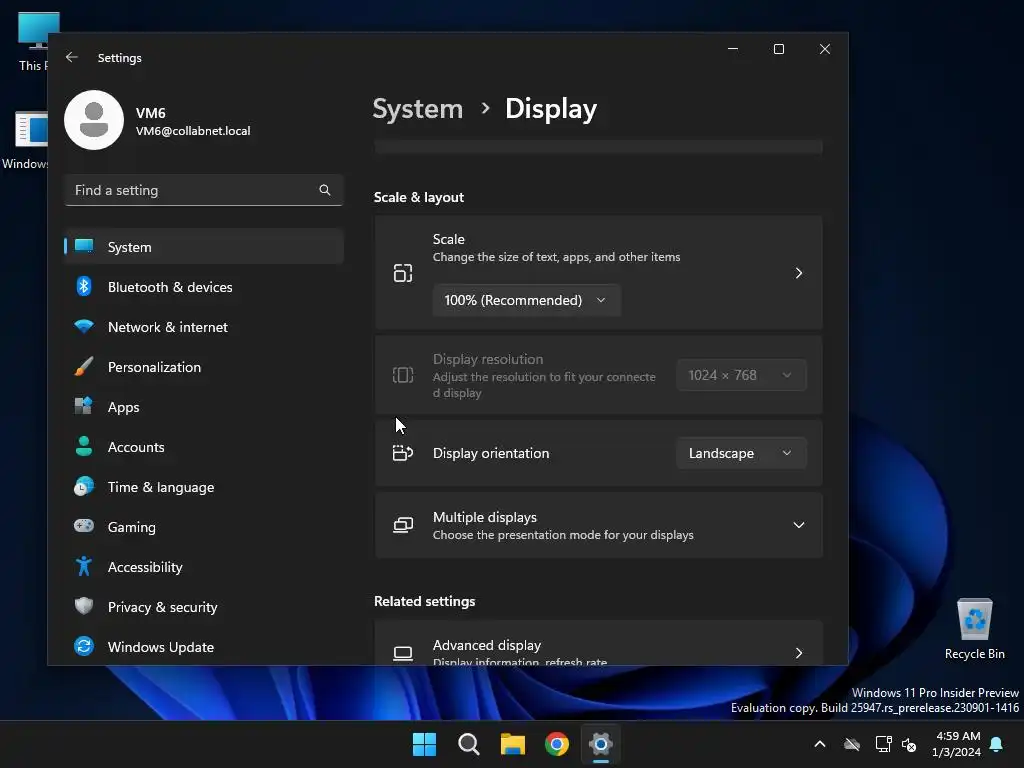This screenshot has height=768, width=1024.
Task: Click the Settings gear in the taskbar
Action: click(x=601, y=744)
